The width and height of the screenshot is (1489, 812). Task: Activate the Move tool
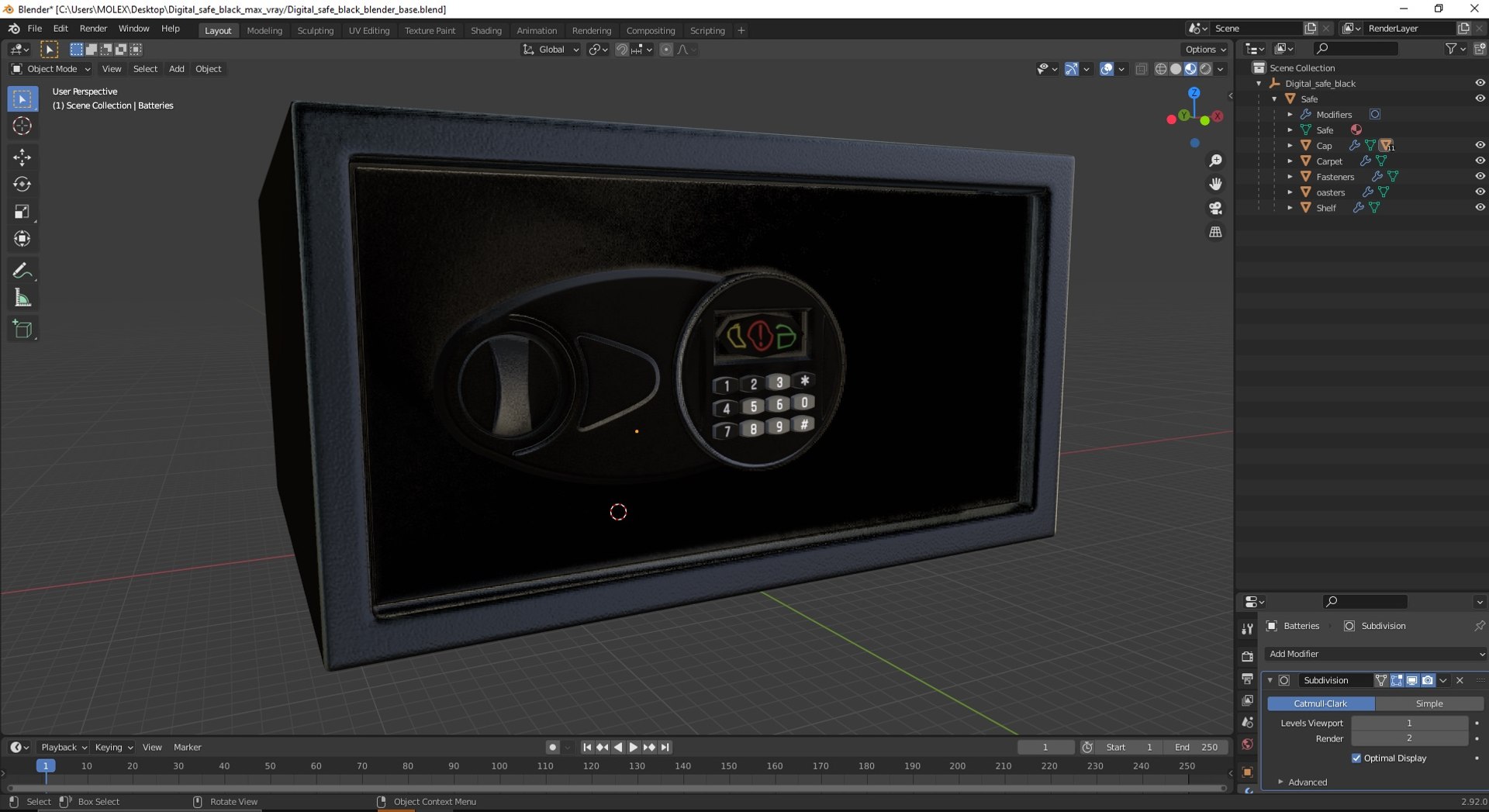pyautogui.click(x=22, y=157)
